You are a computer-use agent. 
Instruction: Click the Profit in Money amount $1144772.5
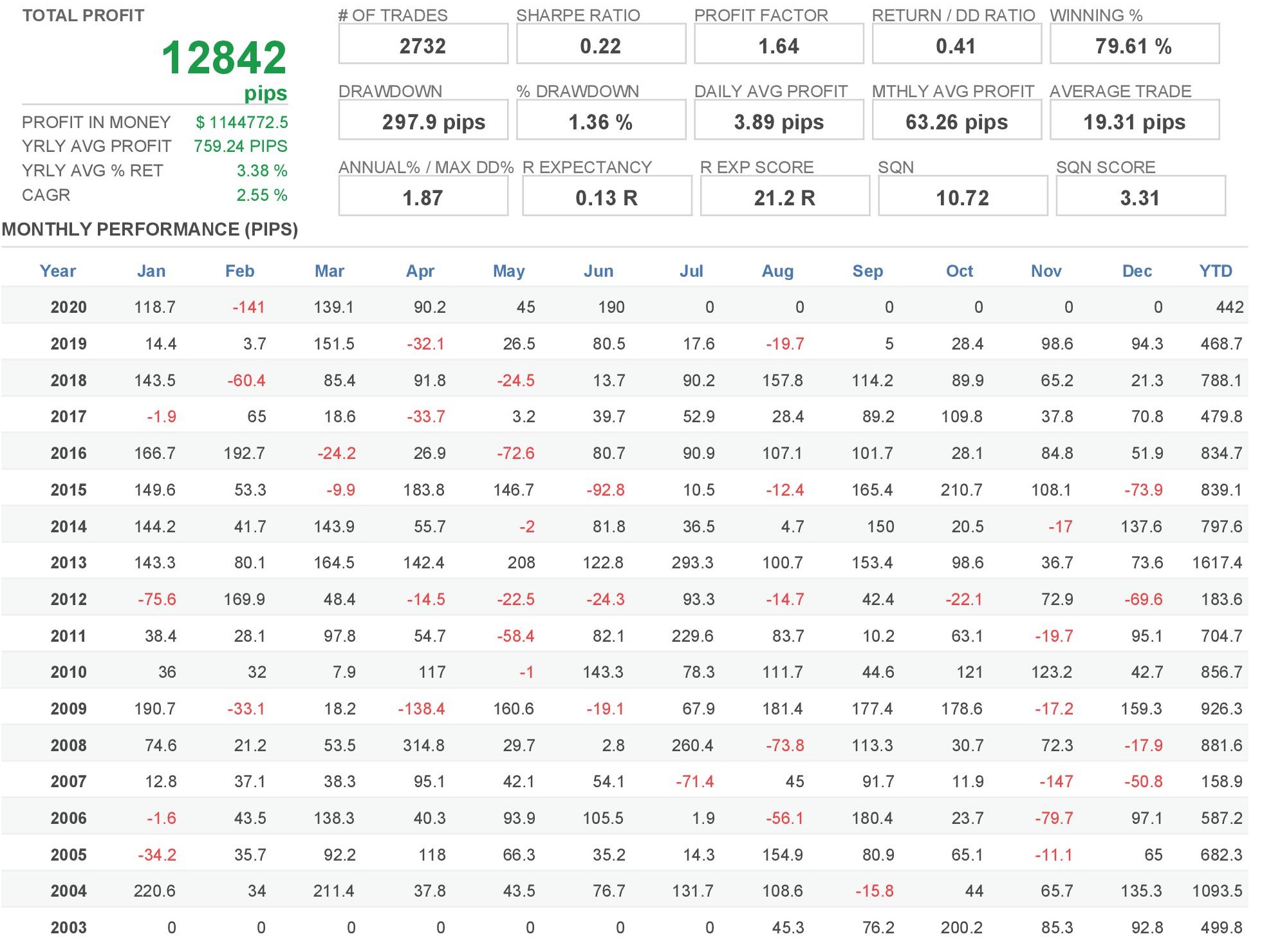point(241,122)
